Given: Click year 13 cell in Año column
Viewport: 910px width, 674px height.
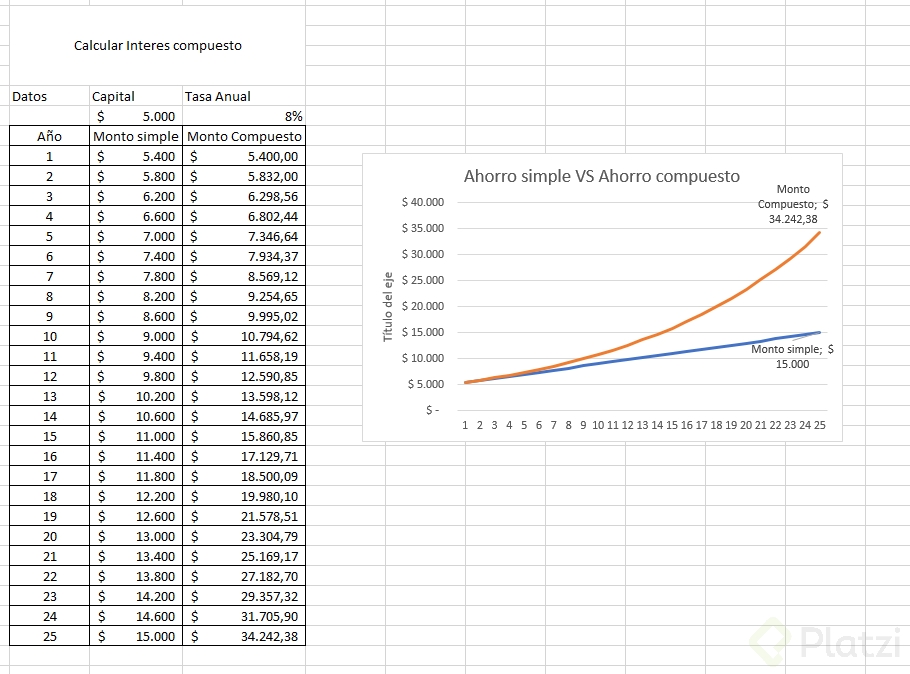Looking at the screenshot, I should pos(49,397).
